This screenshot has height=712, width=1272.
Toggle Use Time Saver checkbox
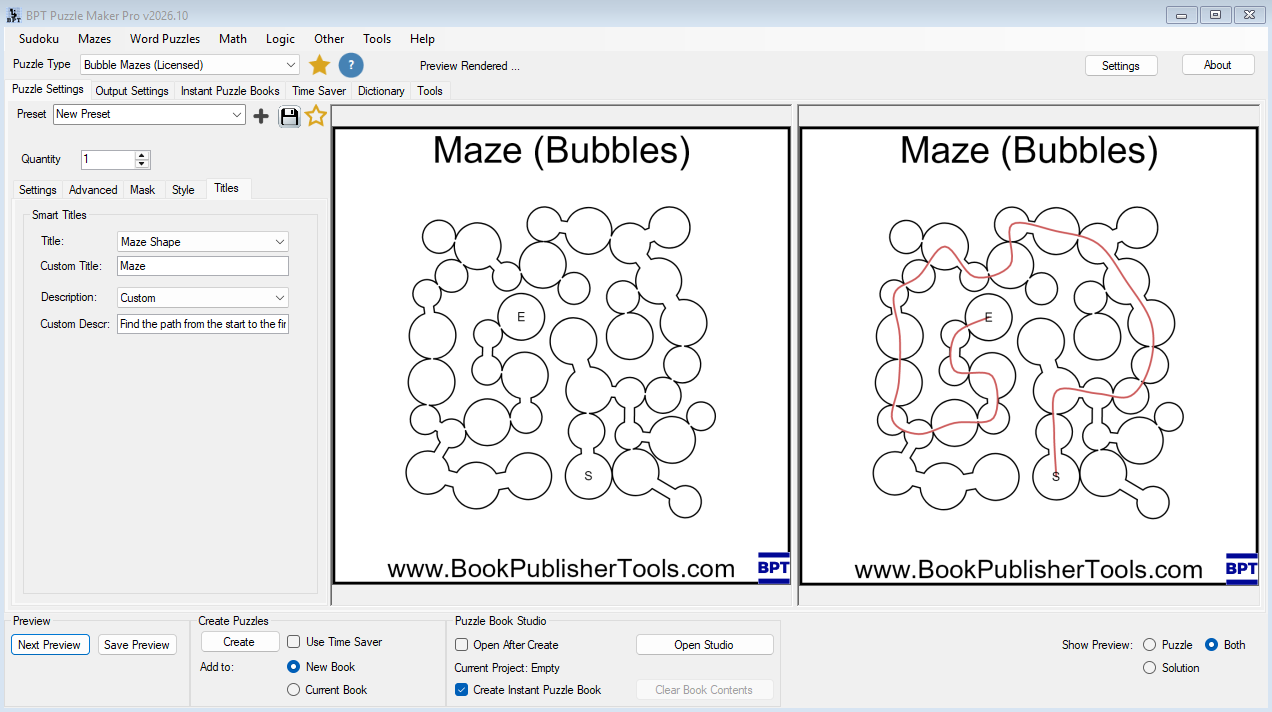coord(294,642)
